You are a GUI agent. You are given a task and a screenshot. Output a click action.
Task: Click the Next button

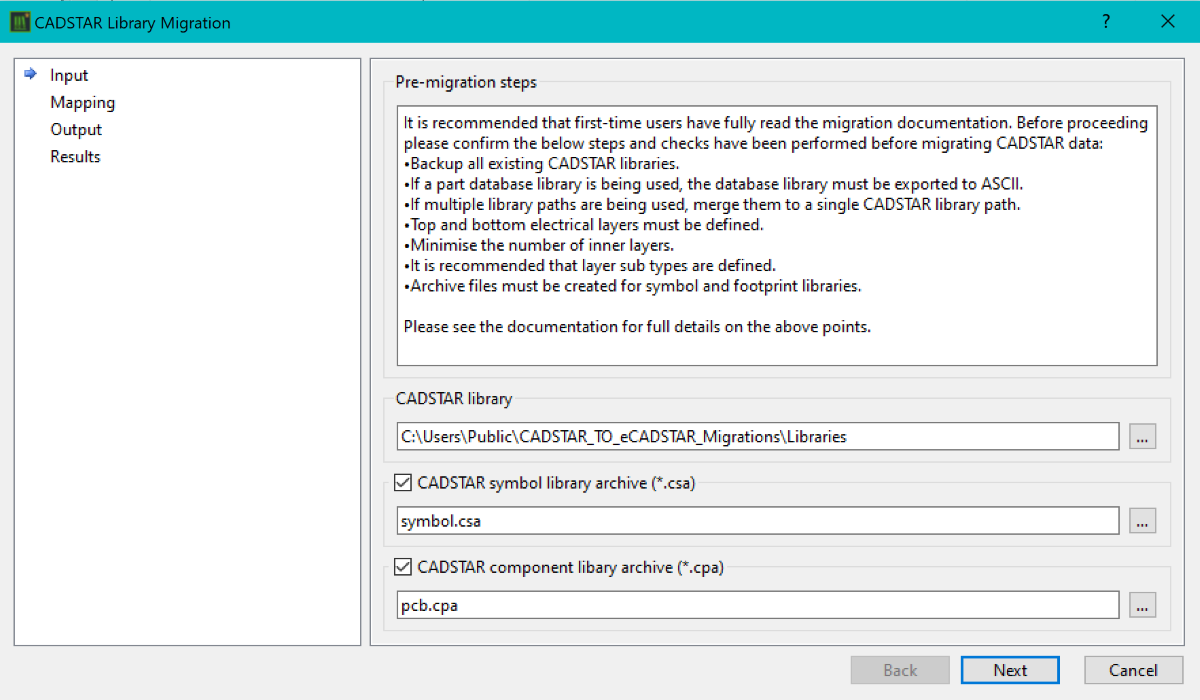[x=1010, y=670]
